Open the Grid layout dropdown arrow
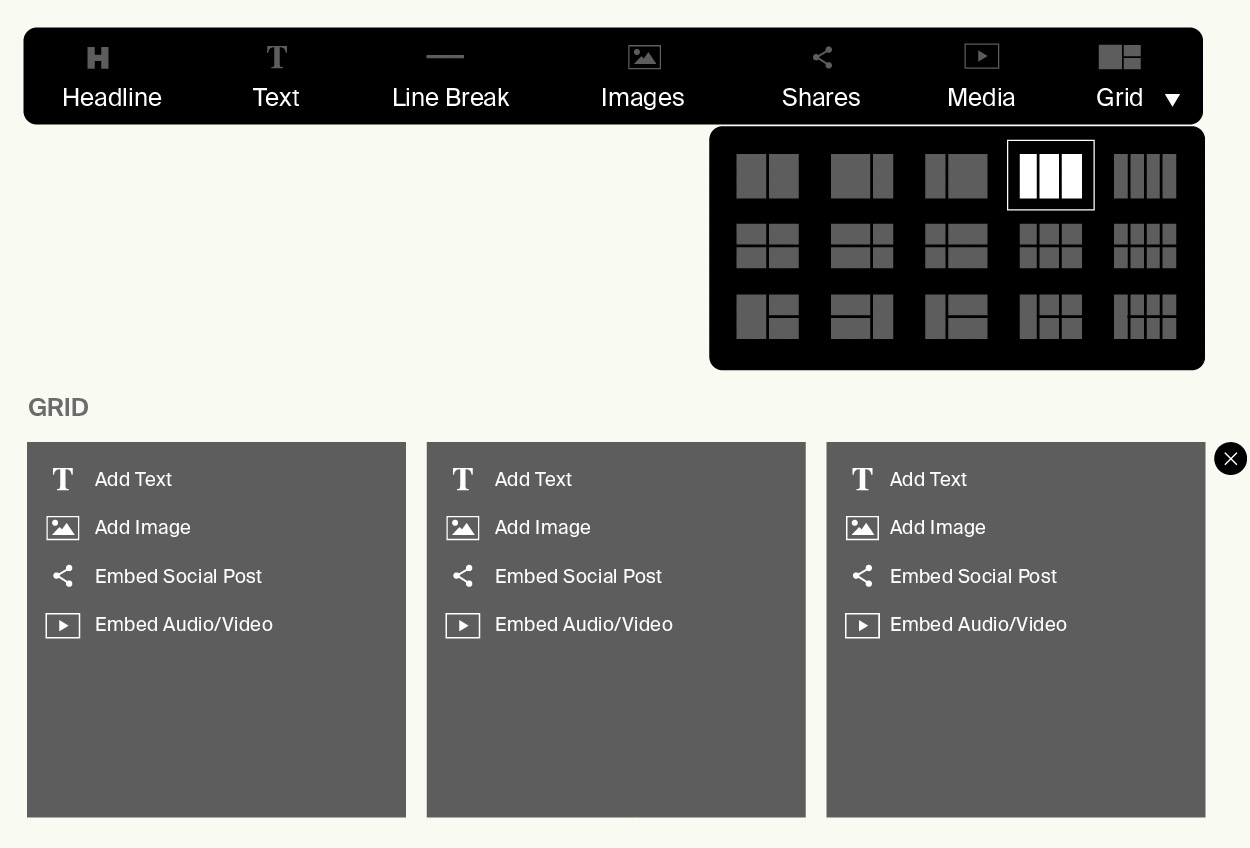The image size is (1250, 848). click(1172, 100)
